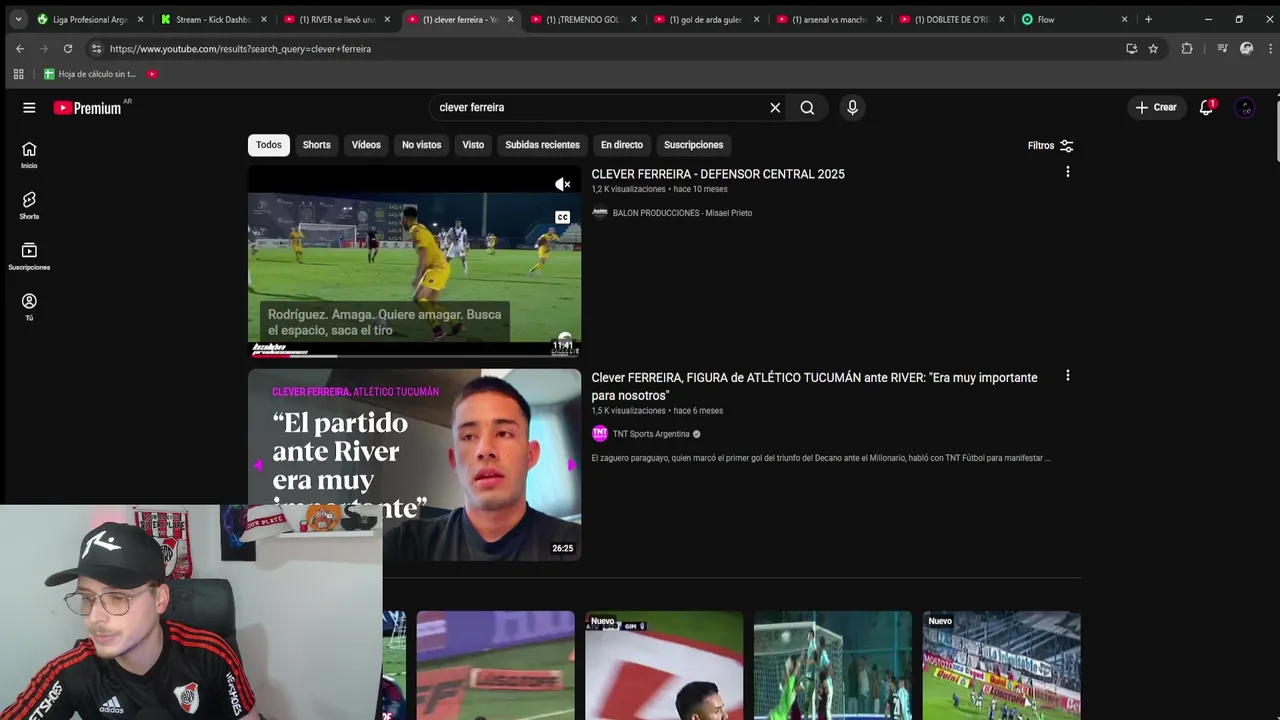Switch to the DOBLETE DE O'REI tab
This screenshot has width=1280, height=720.
point(953,19)
